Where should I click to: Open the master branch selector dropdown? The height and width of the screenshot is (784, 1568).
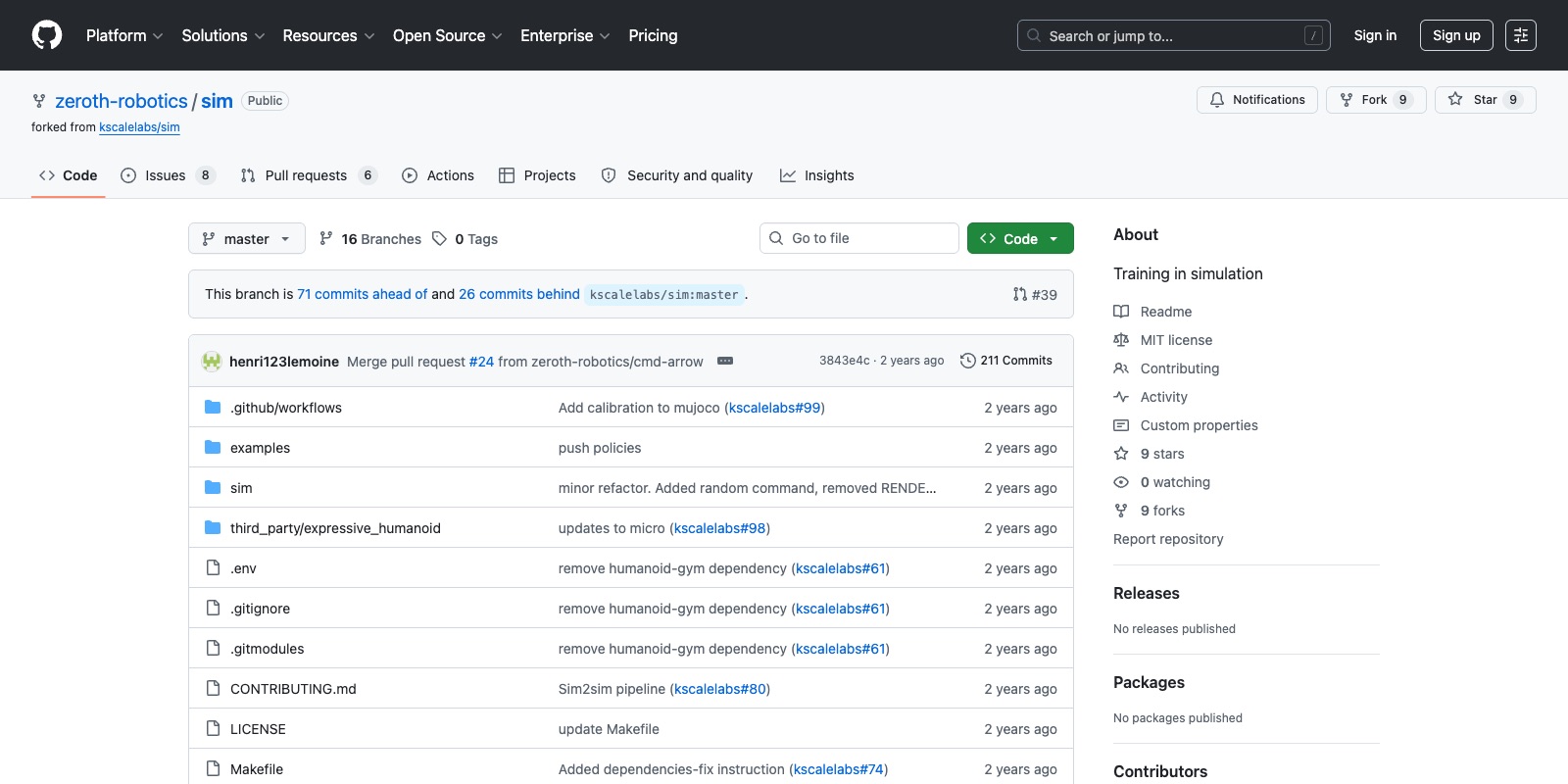(x=247, y=239)
